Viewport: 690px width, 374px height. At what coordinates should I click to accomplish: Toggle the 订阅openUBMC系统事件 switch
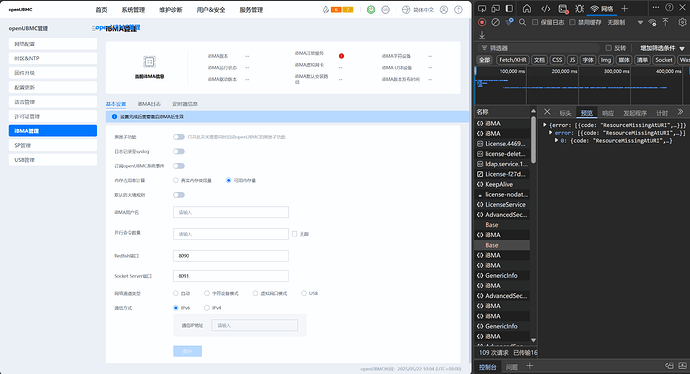(179, 166)
